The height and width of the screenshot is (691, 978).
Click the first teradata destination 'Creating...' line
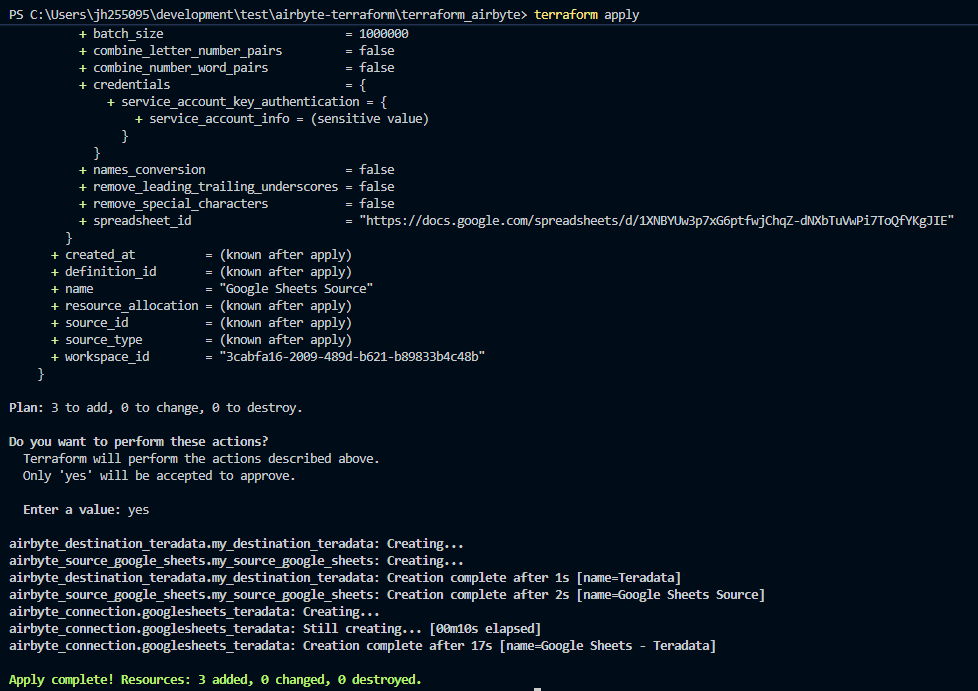point(236,544)
